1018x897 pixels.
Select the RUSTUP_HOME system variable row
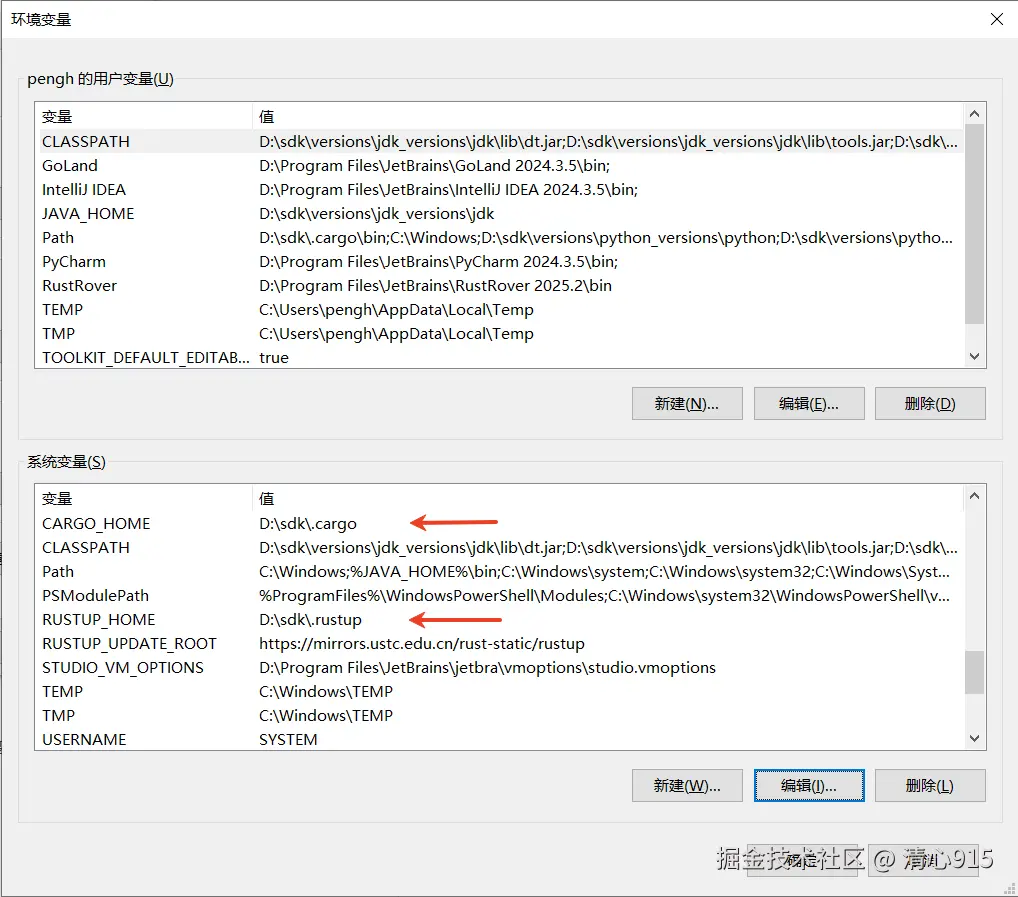[99, 620]
